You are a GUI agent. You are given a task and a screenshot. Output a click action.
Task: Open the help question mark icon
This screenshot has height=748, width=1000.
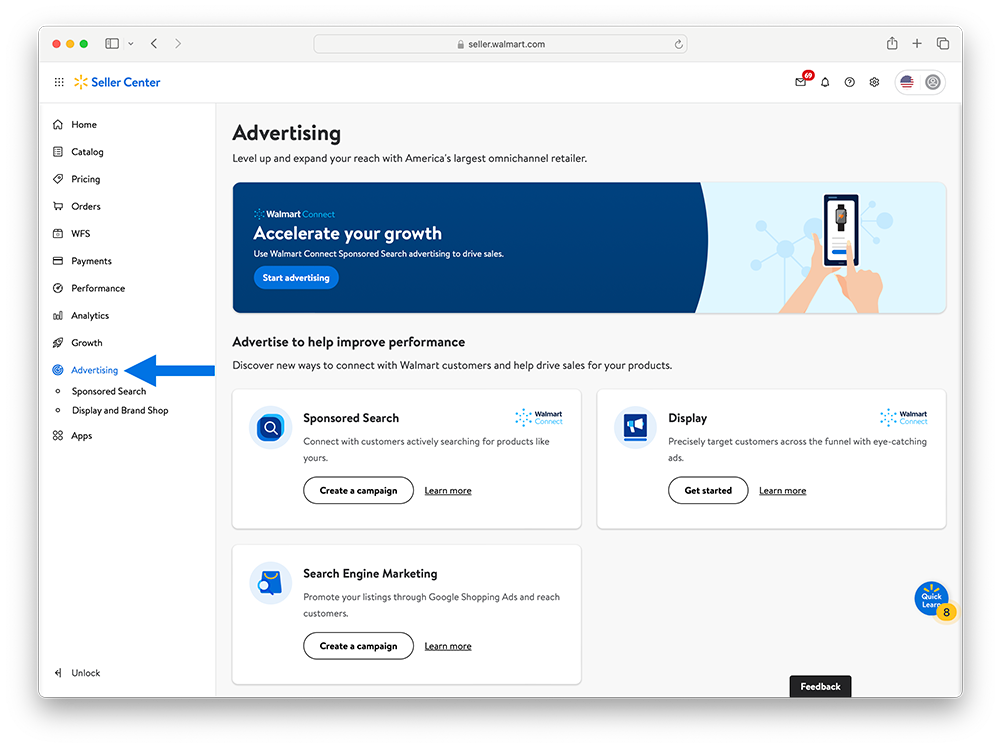point(849,82)
